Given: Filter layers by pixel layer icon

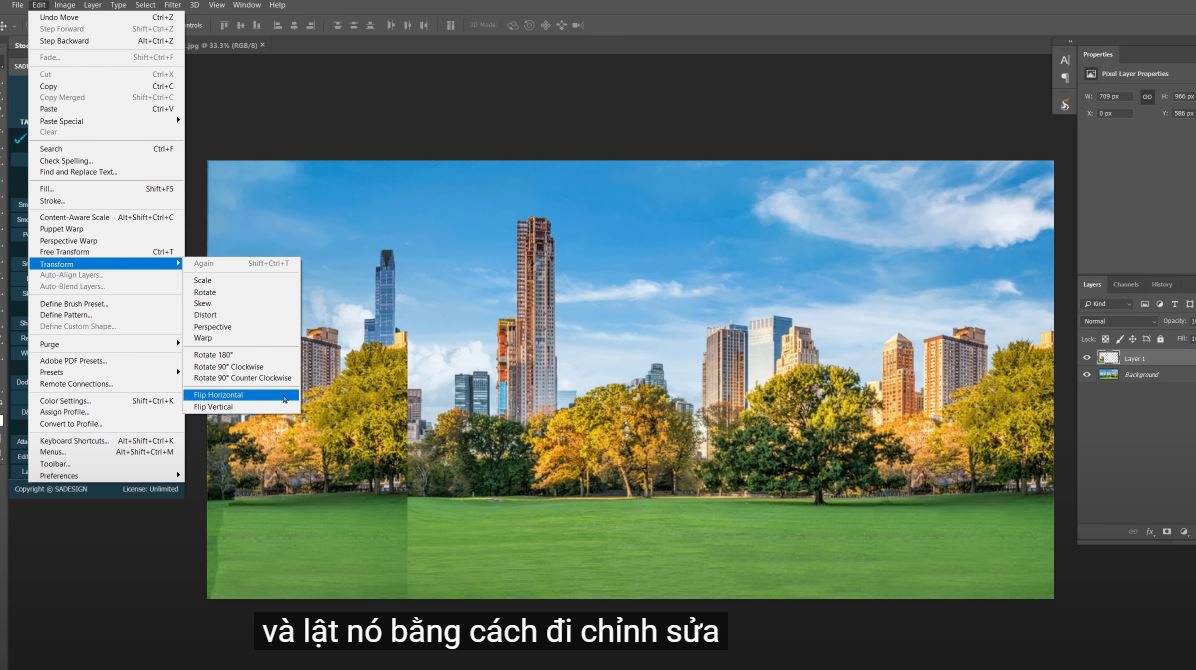Looking at the screenshot, I should [x=1145, y=304].
